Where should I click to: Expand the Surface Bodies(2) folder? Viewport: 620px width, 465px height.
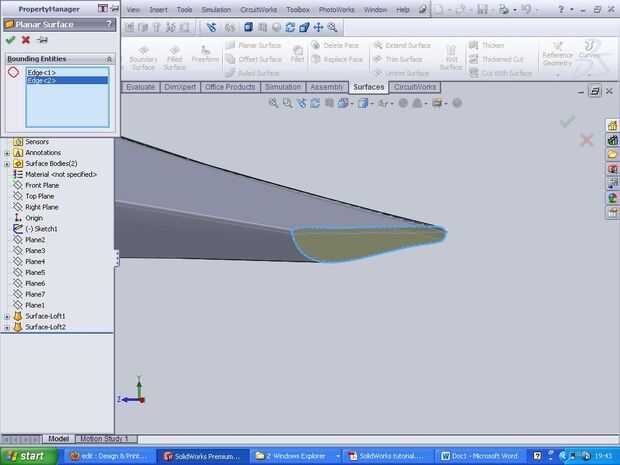click(7, 164)
